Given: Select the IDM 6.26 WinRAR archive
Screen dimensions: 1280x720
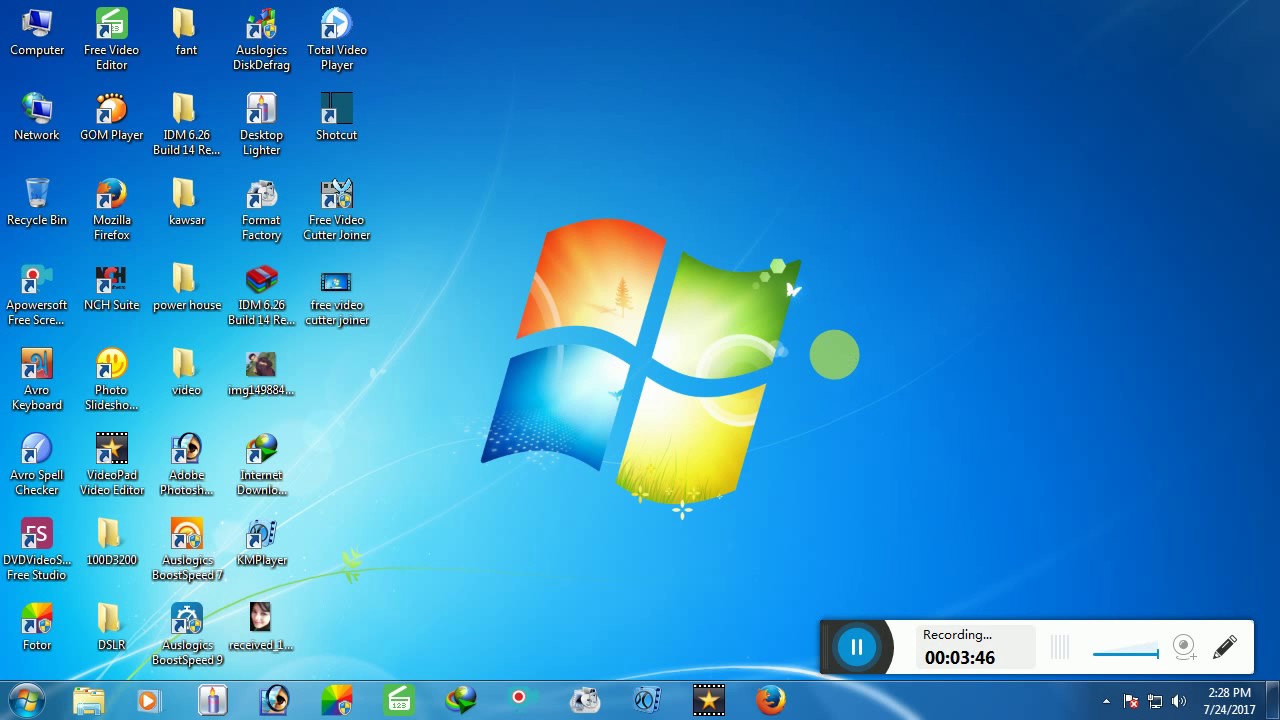Looking at the screenshot, I should [261, 296].
